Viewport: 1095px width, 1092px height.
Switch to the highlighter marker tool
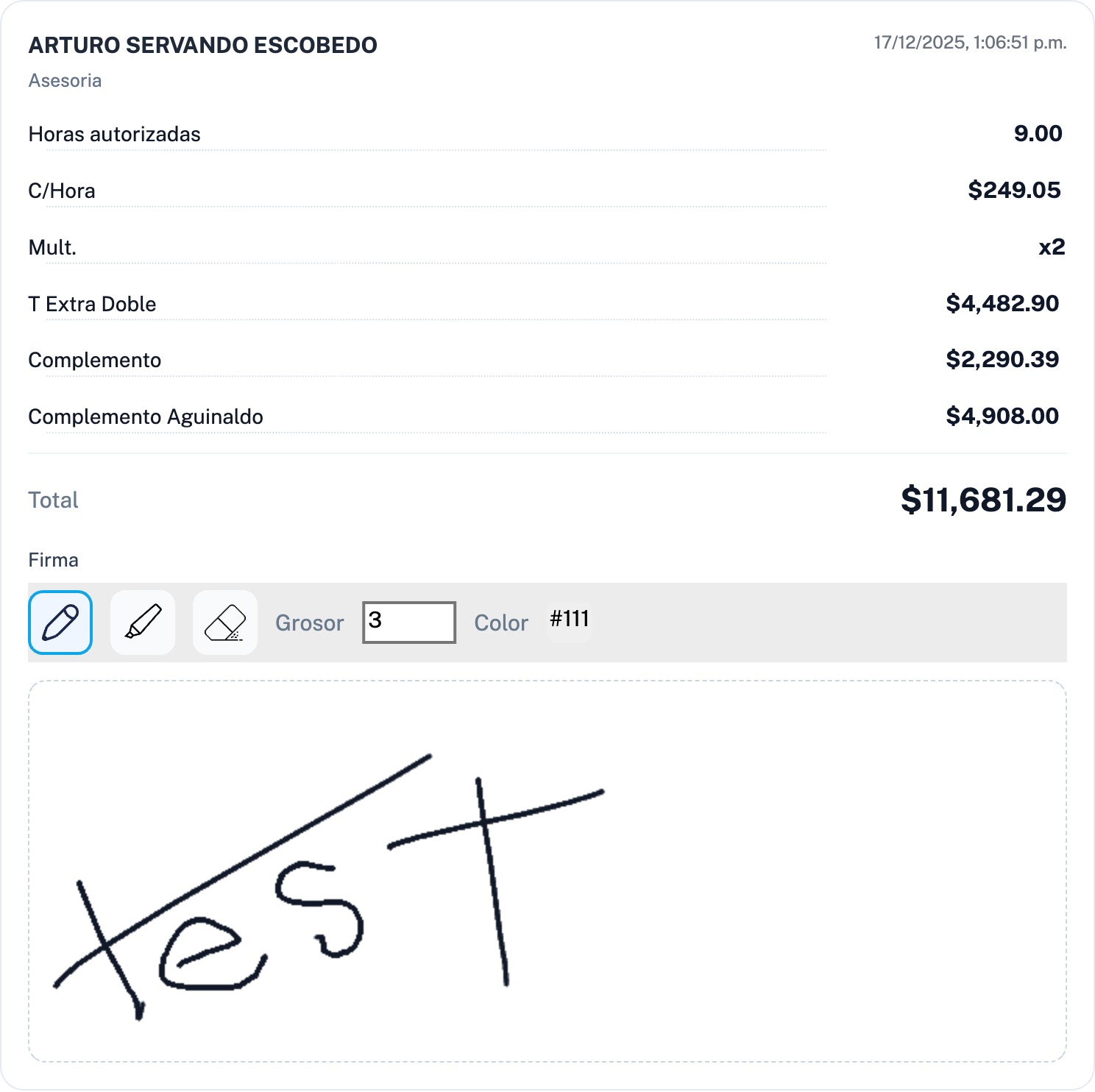point(143,623)
